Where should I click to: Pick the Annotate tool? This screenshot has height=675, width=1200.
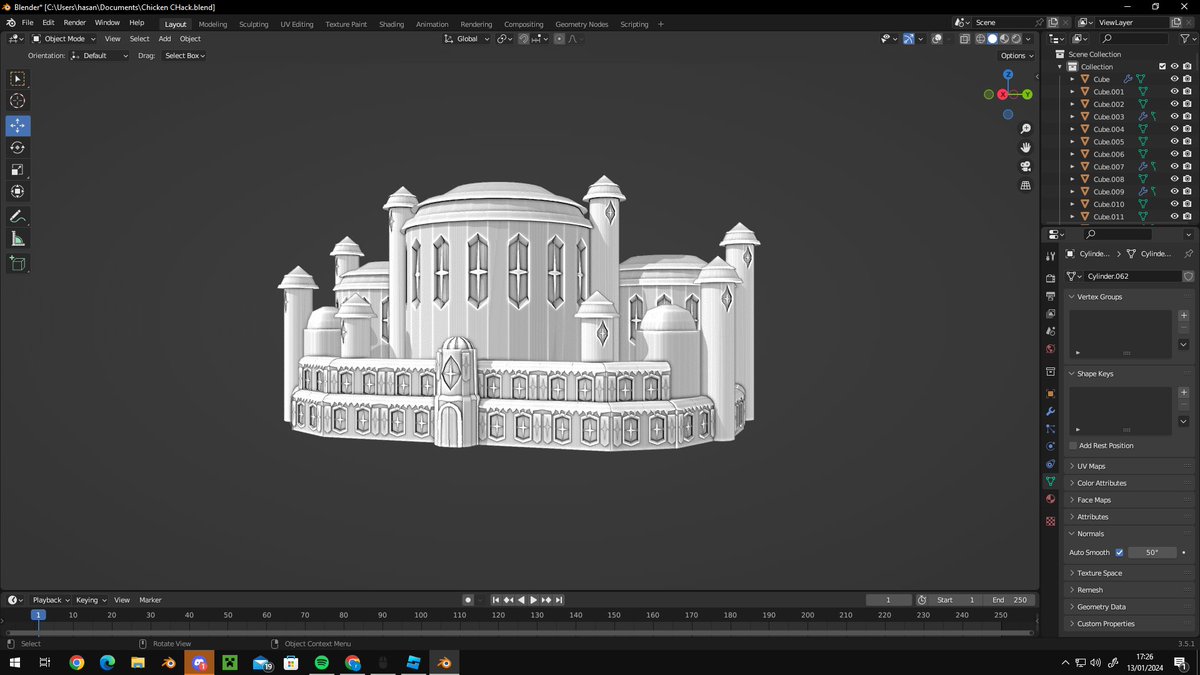(17, 217)
